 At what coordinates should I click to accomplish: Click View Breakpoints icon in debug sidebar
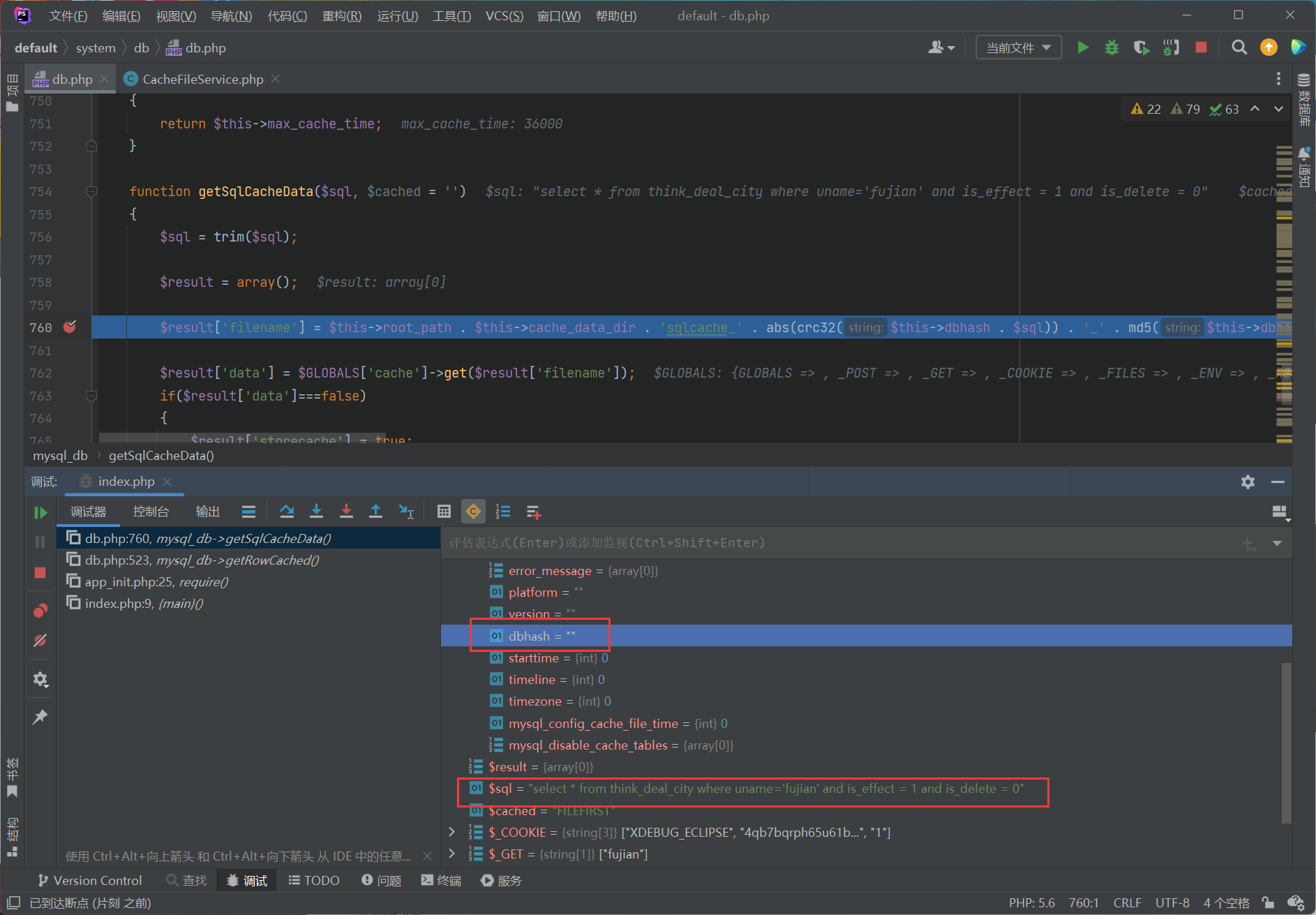pyautogui.click(x=40, y=611)
